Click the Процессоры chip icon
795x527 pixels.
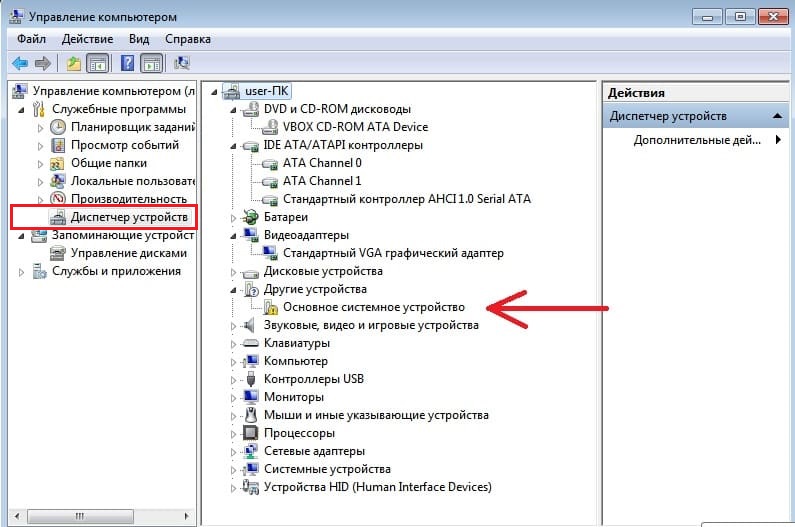250,433
